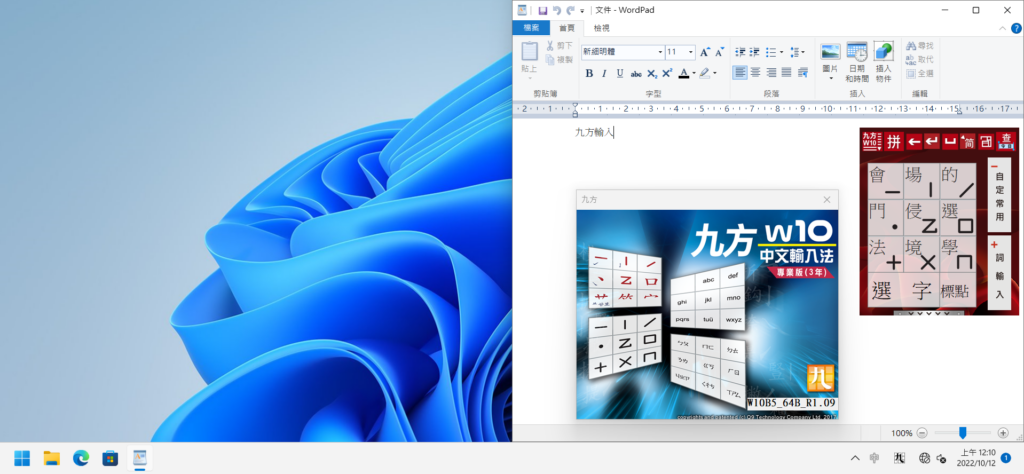This screenshot has height=474, width=1024.
Task: Click 拼 mode button on Q9 panel
Action: pos(895,140)
